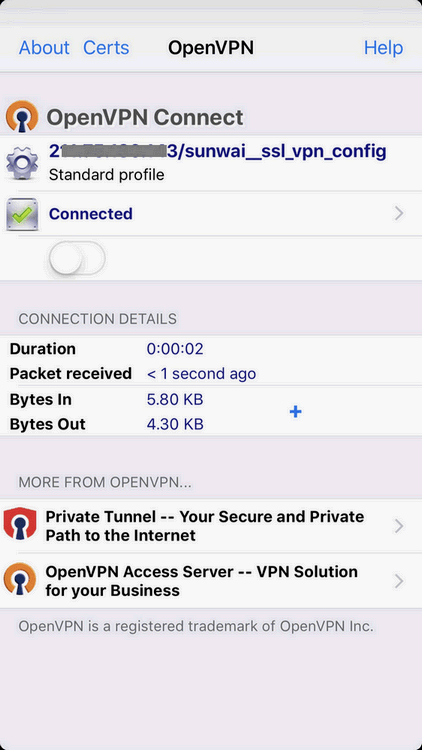Screen dimensions: 422x750
Task: Open the Private Tunnel row chevron
Action: (x=399, y=526)
